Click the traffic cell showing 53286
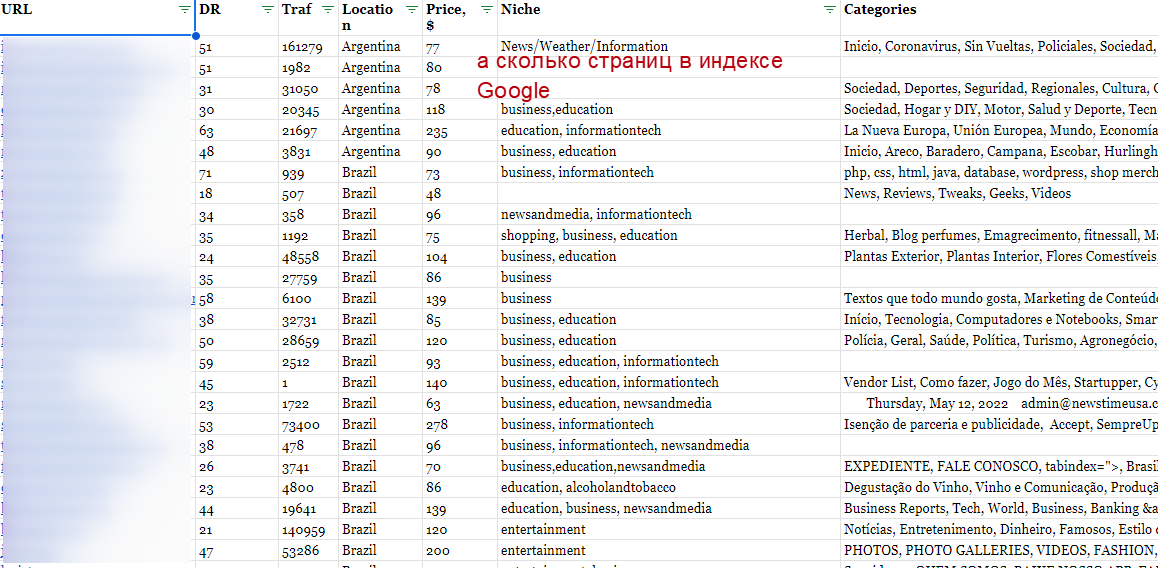The width and height of the screenshot is (1158, 568). (x=309, y=550)
